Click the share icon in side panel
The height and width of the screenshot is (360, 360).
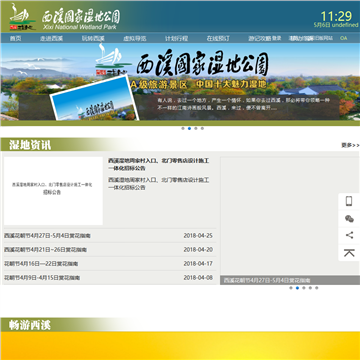pyautogui.click(x=349, y=235)
